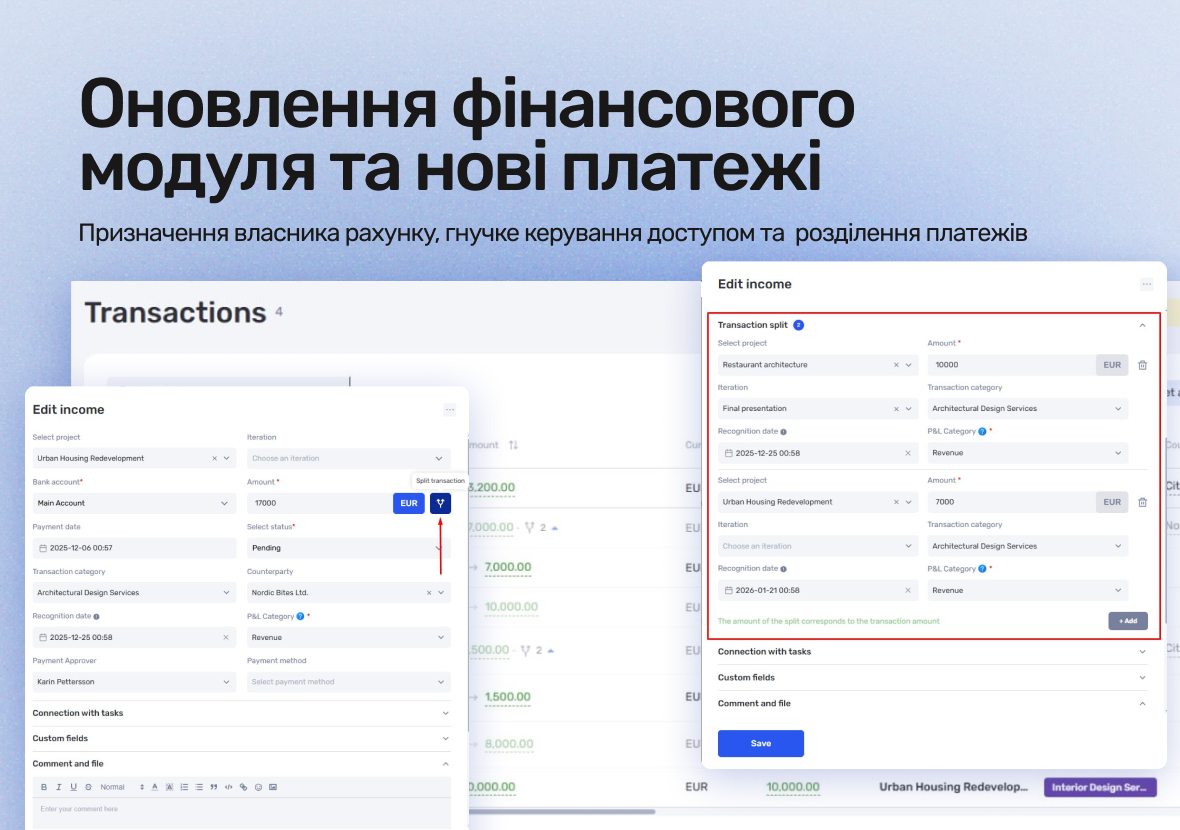Image resolution: width=1180 pixels, height=830 pixels.
Task: Apply Bold in the comment editor toolbar
Action: 44,787
